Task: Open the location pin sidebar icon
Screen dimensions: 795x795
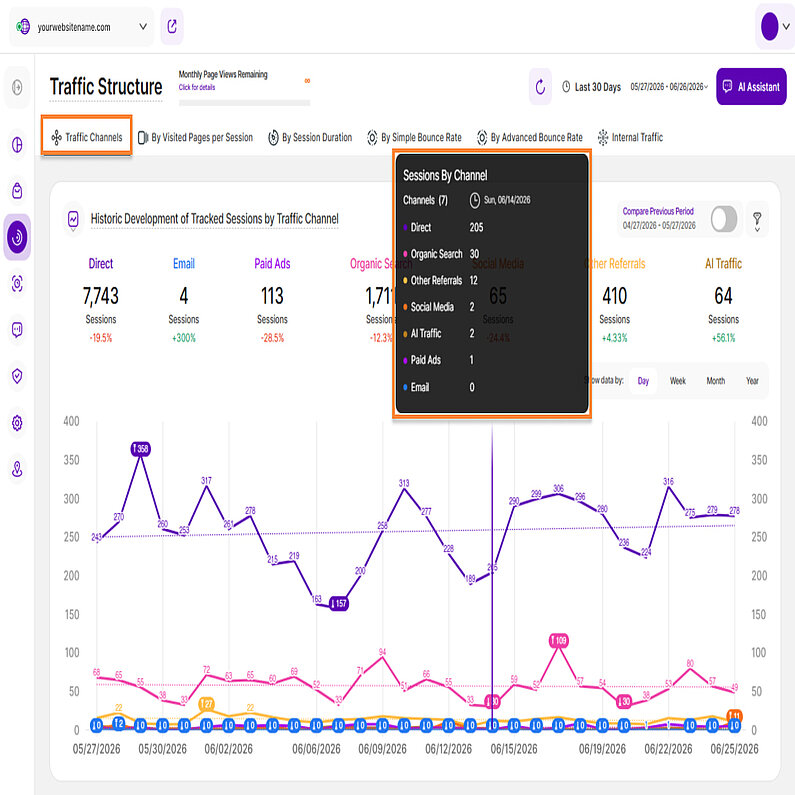Action: click(x=17, y=469)
